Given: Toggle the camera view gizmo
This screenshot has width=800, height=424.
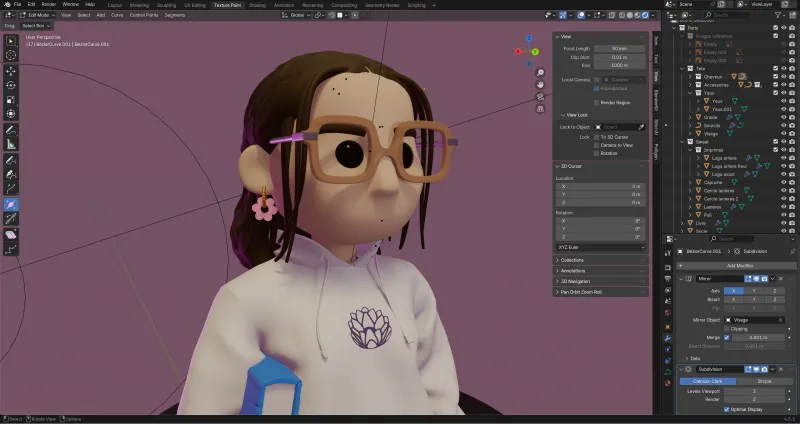Looking at the screenshot, I should (x=540, y=97).
